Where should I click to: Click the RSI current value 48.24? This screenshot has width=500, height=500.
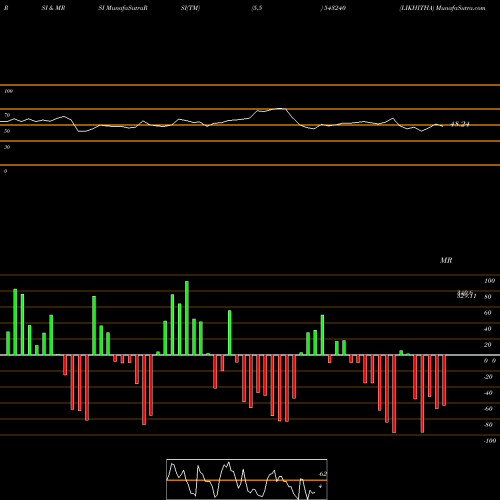point(460,124)
